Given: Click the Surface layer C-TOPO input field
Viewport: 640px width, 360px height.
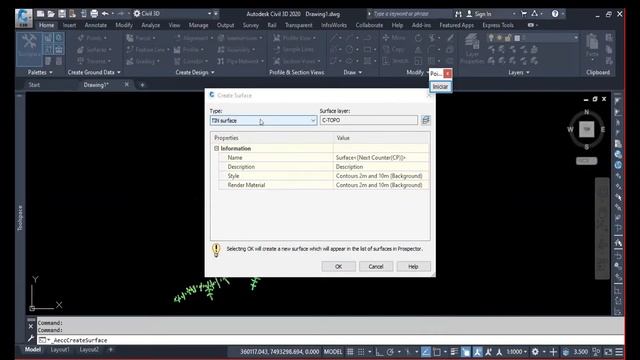Looking at the screenshot, I should (x=369, y=120).
